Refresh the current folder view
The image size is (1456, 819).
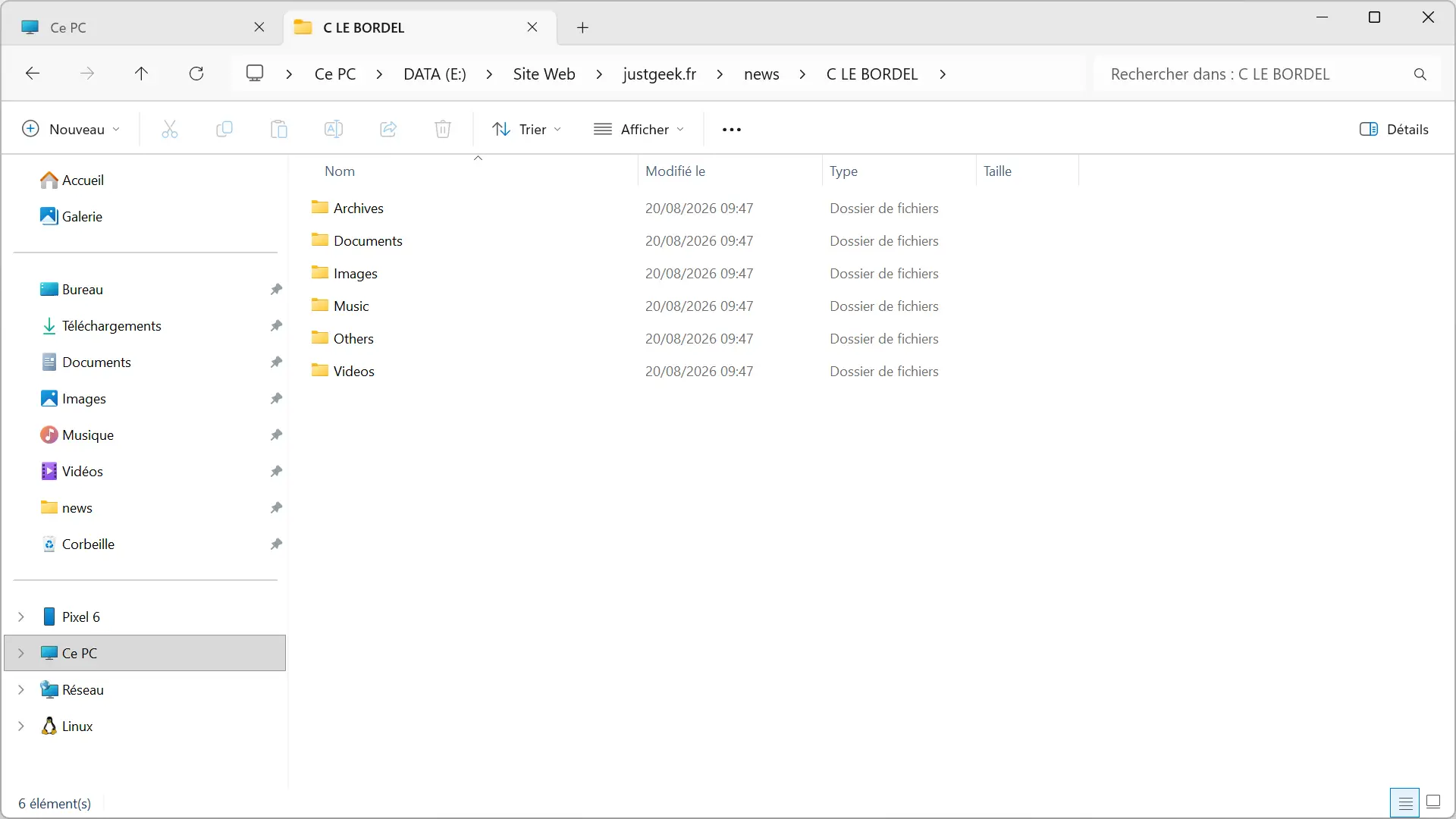[196, 74]
